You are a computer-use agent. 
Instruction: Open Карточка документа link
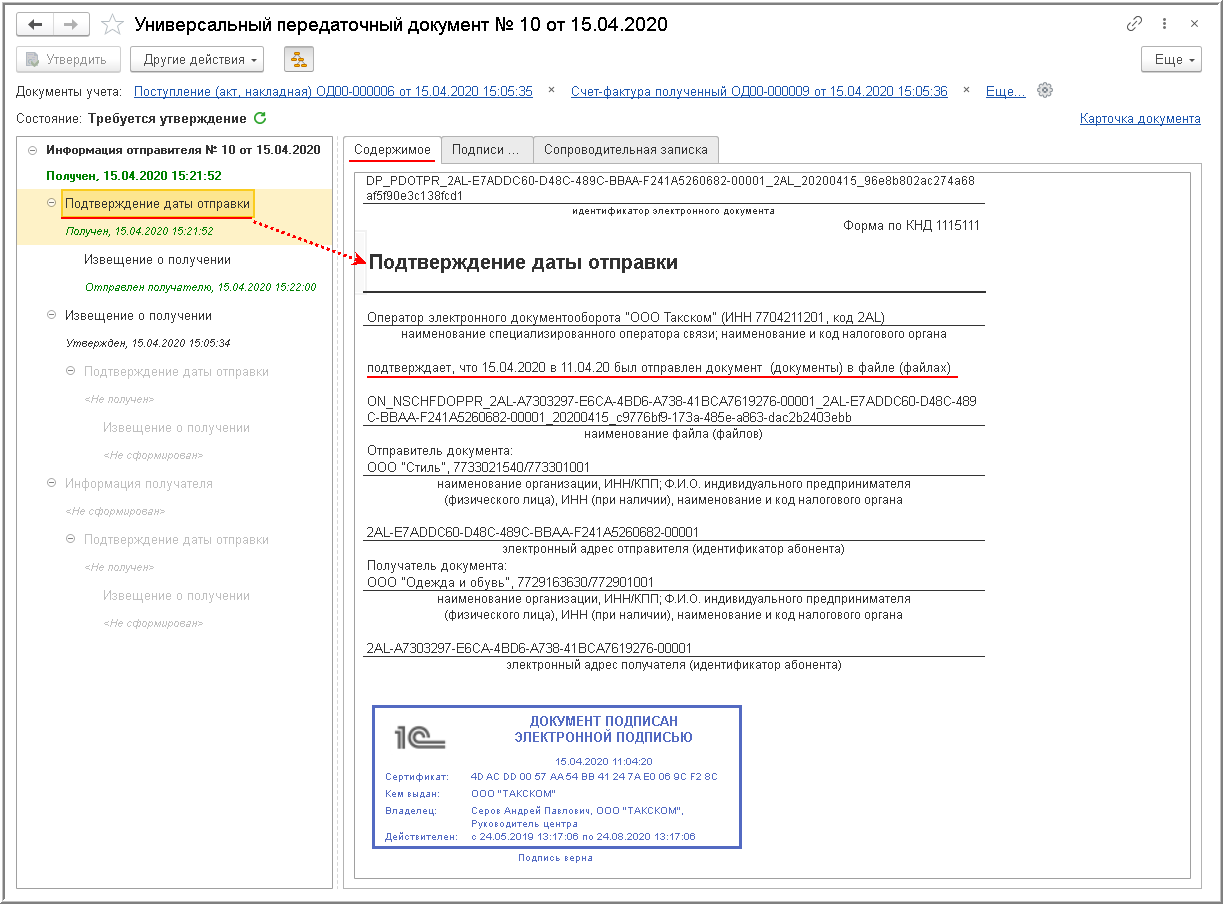point(1140,118)
